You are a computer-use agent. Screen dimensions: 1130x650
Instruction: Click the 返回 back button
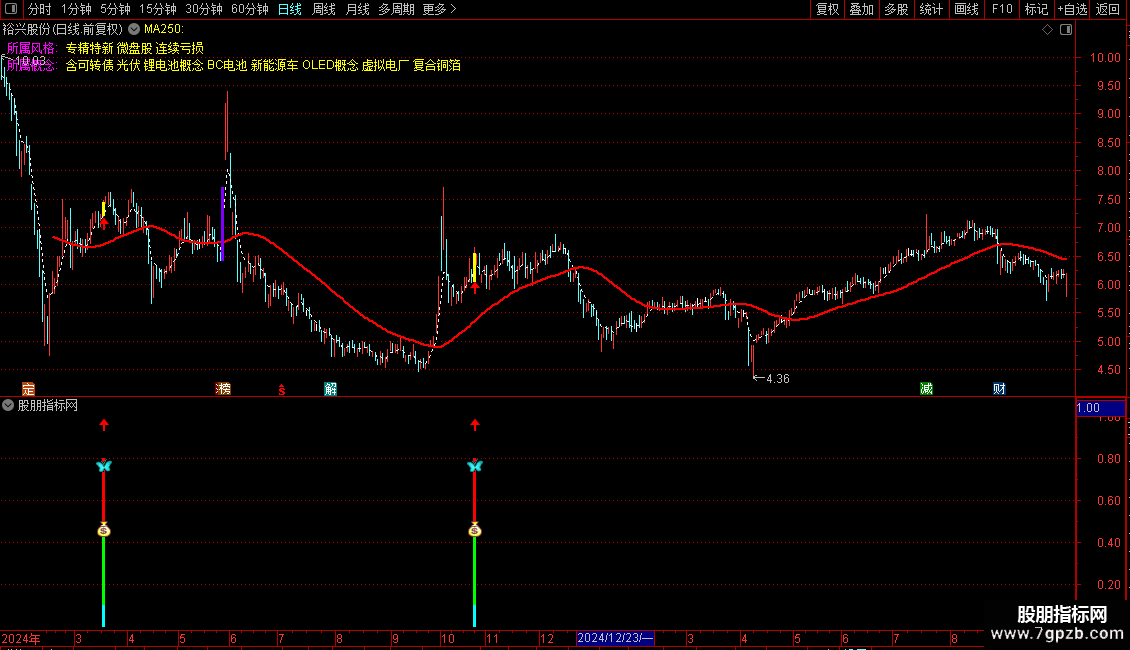coord(1108,9)
